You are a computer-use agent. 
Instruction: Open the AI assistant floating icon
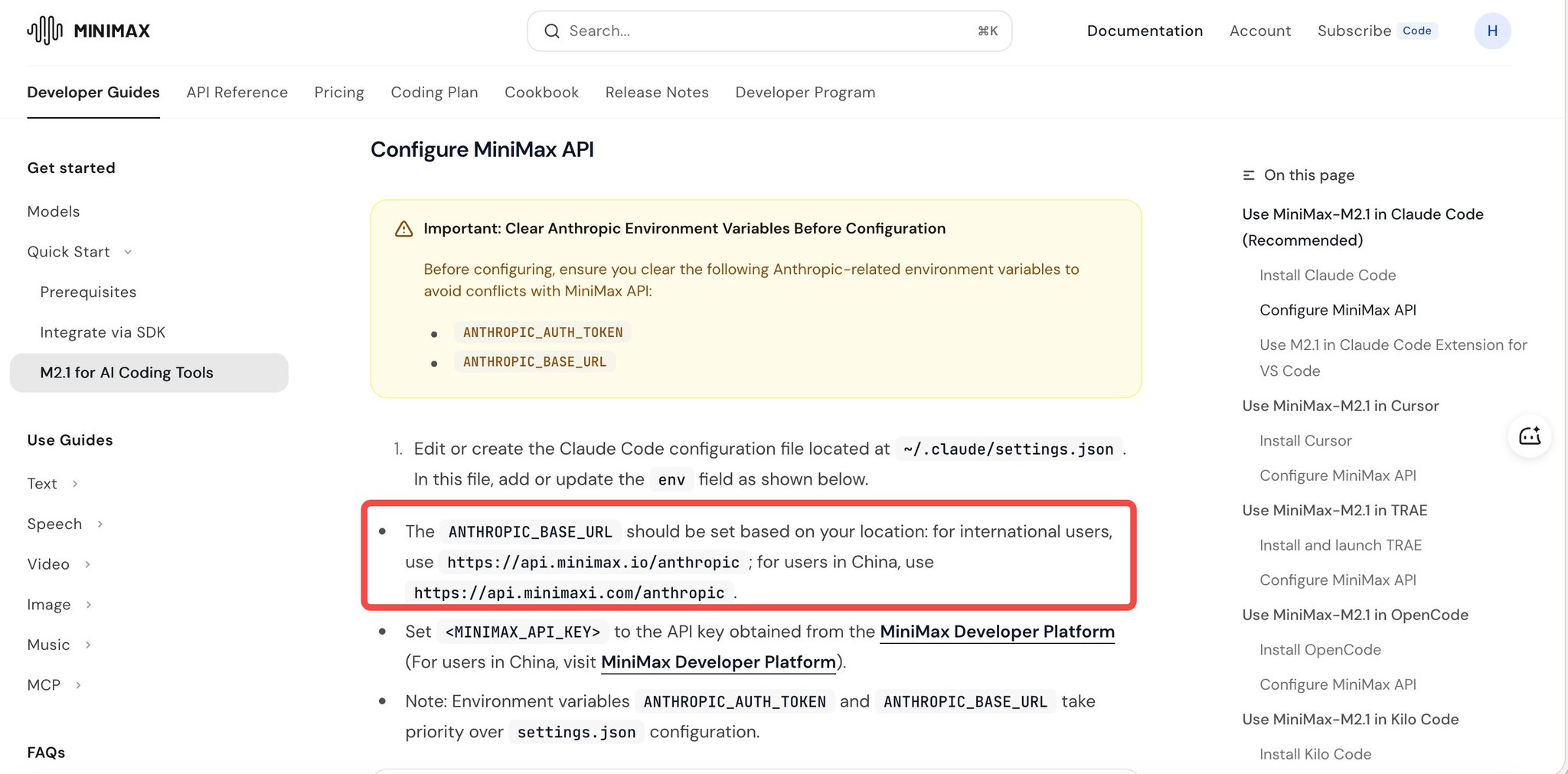[1529, 436]
